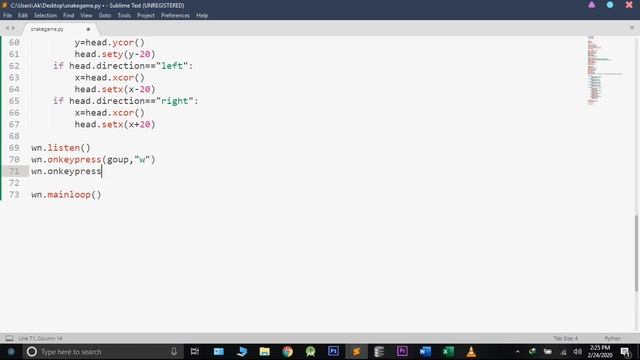Click the purple triangle title bar icon

click(591, 5)
